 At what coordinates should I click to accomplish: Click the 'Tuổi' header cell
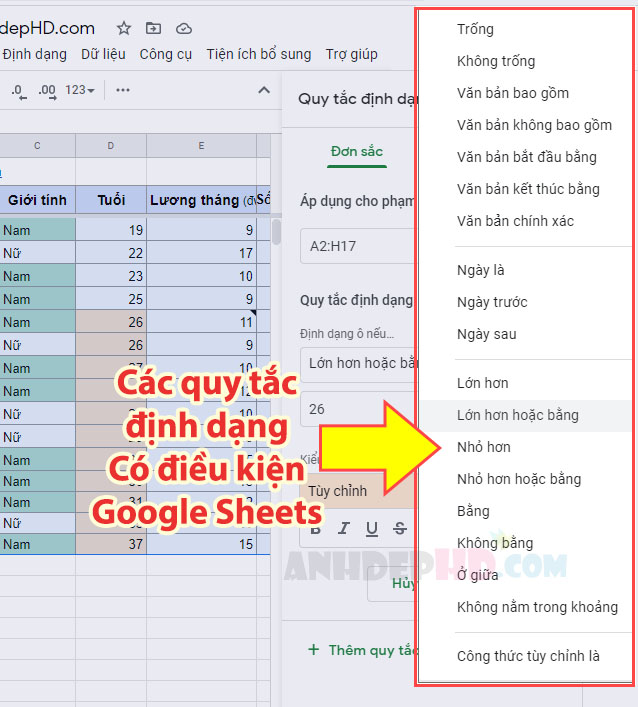(x=111, y=200)
